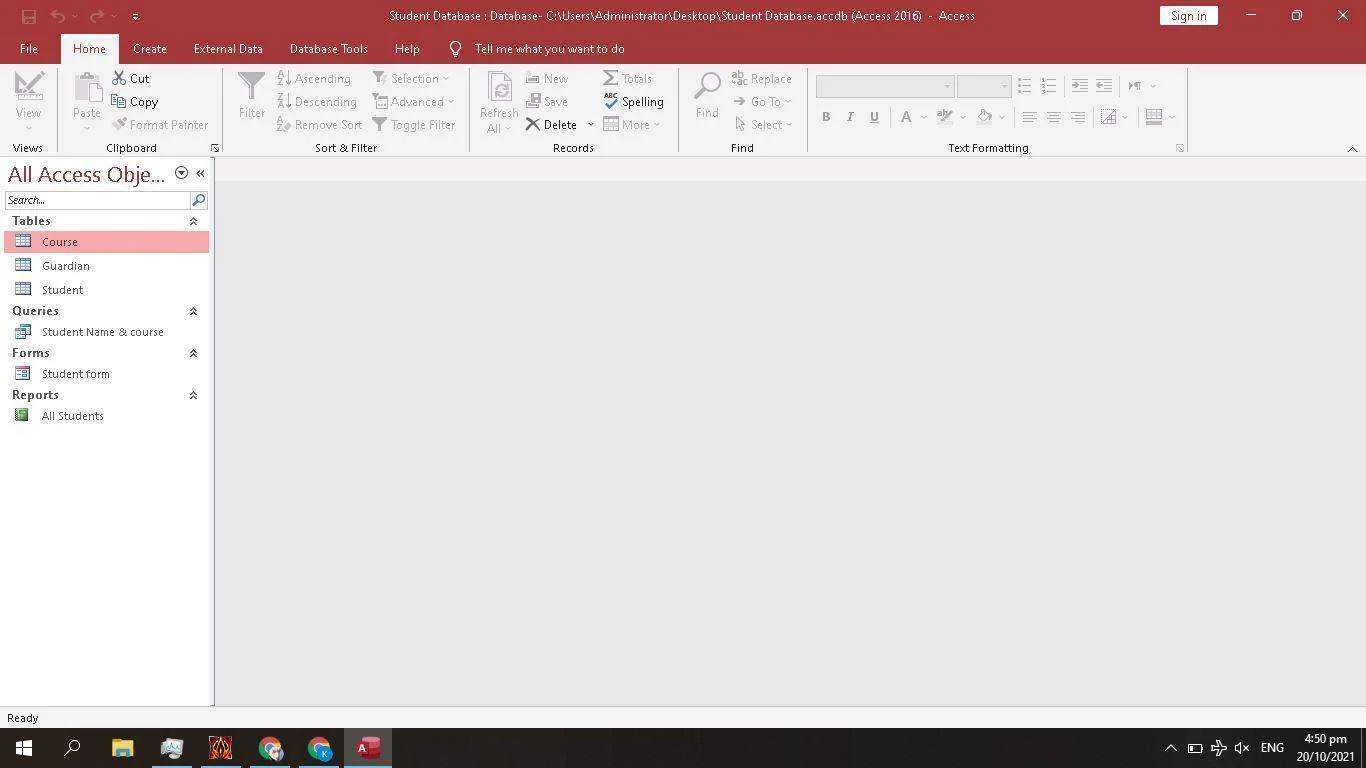Align text right
This screenshot has height=768, width=1366.
1077,117
